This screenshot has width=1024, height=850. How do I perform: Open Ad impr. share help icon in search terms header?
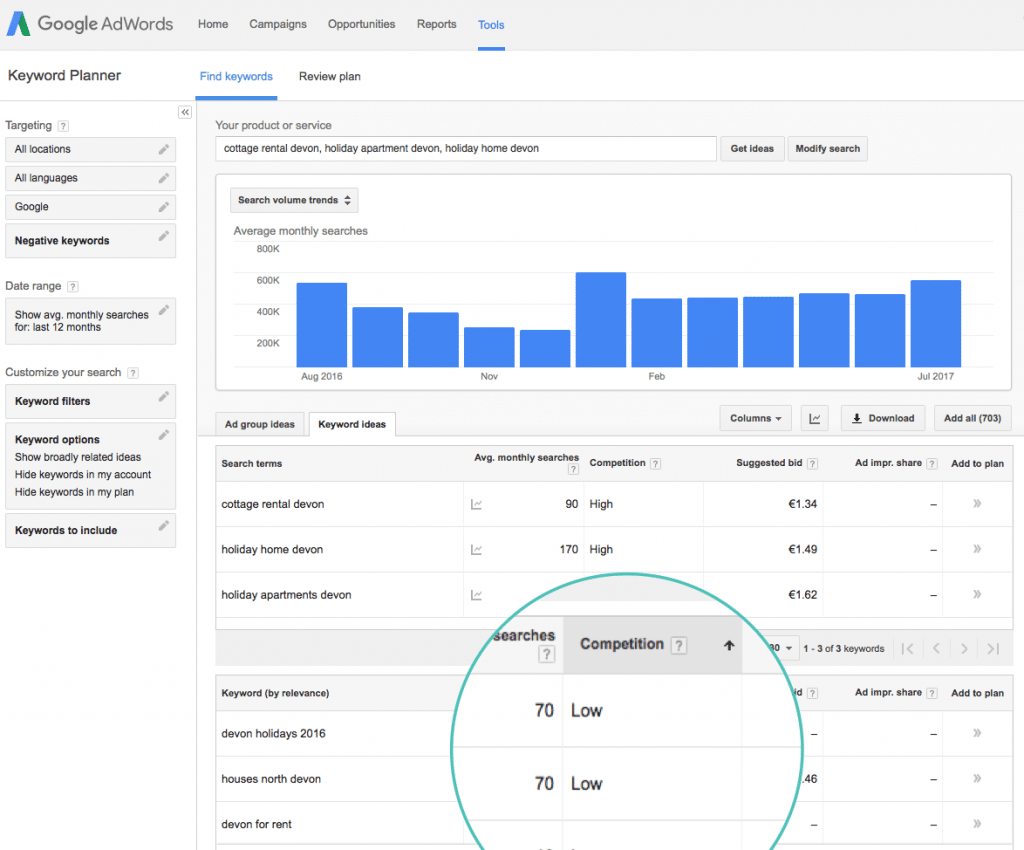coord(932,464)
